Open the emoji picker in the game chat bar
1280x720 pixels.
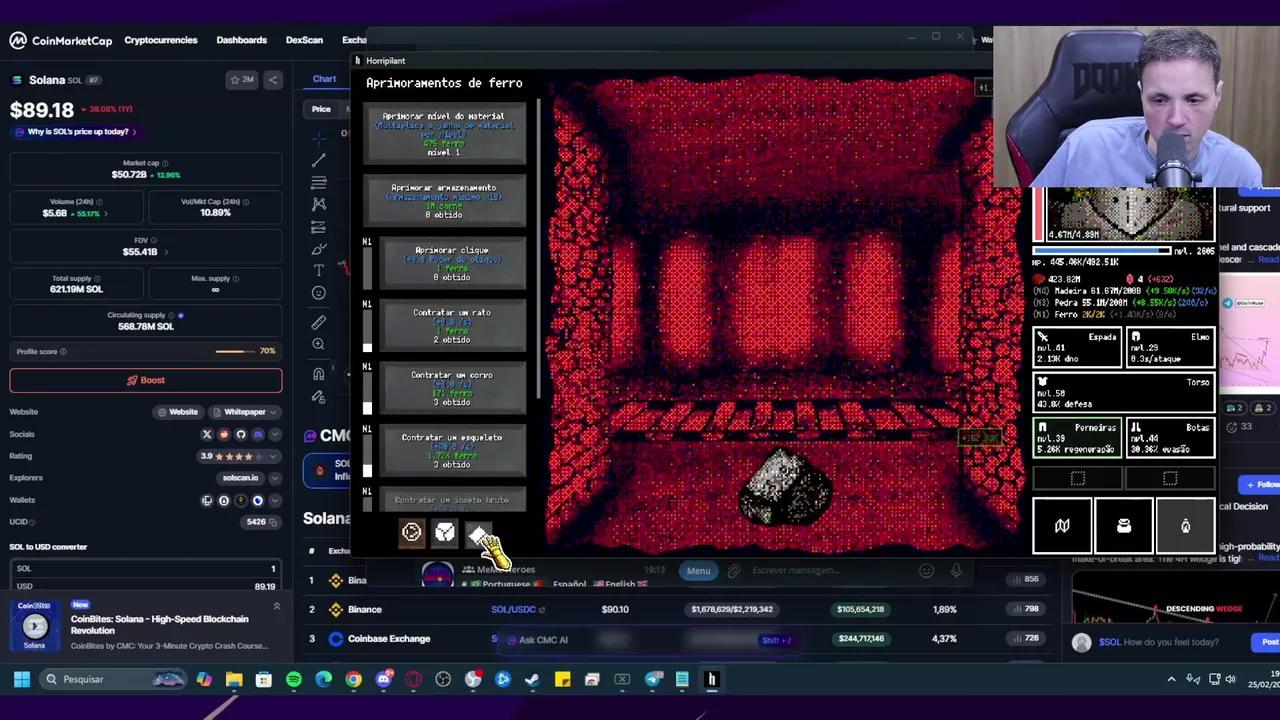[926, 570]
